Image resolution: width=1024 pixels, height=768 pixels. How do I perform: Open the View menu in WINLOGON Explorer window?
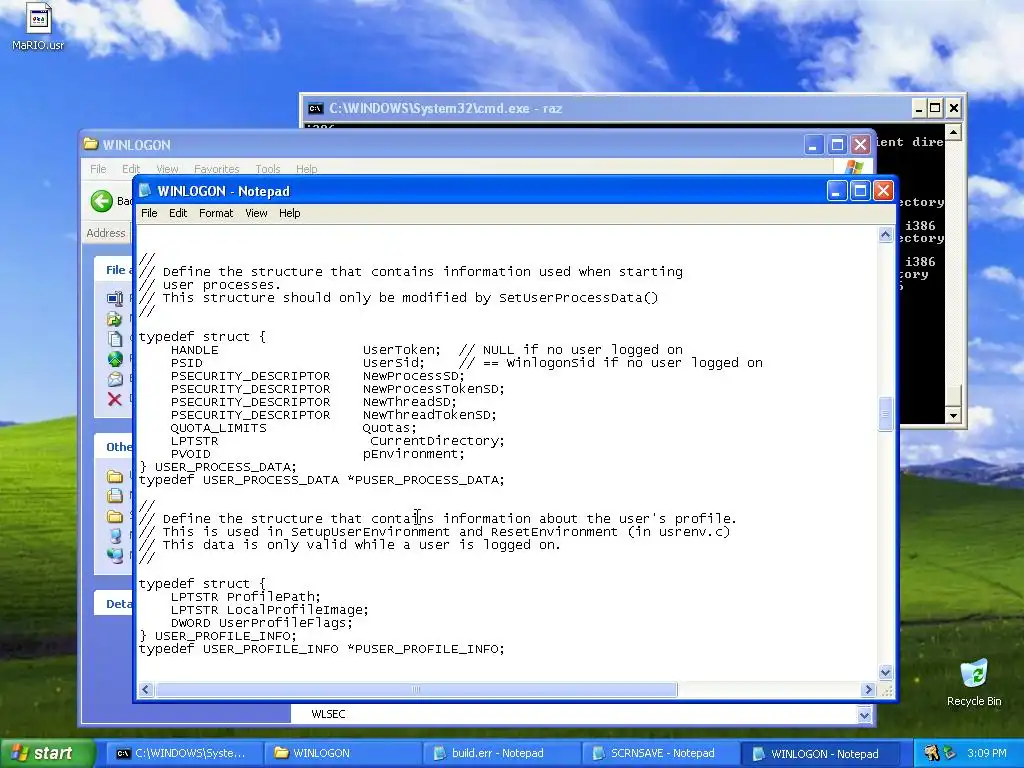[x=167, y=168]
